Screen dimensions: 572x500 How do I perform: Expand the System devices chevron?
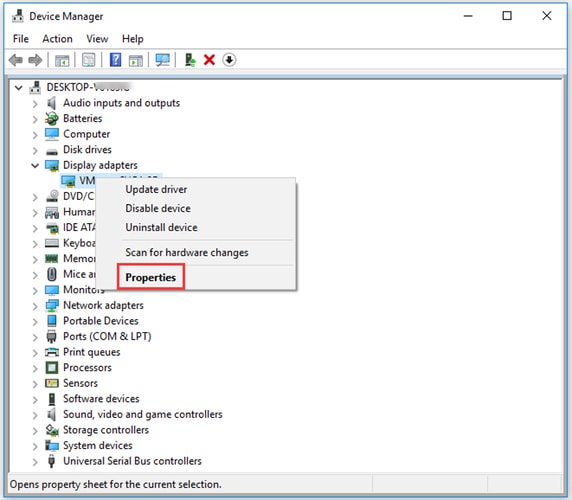click(35, 446)
